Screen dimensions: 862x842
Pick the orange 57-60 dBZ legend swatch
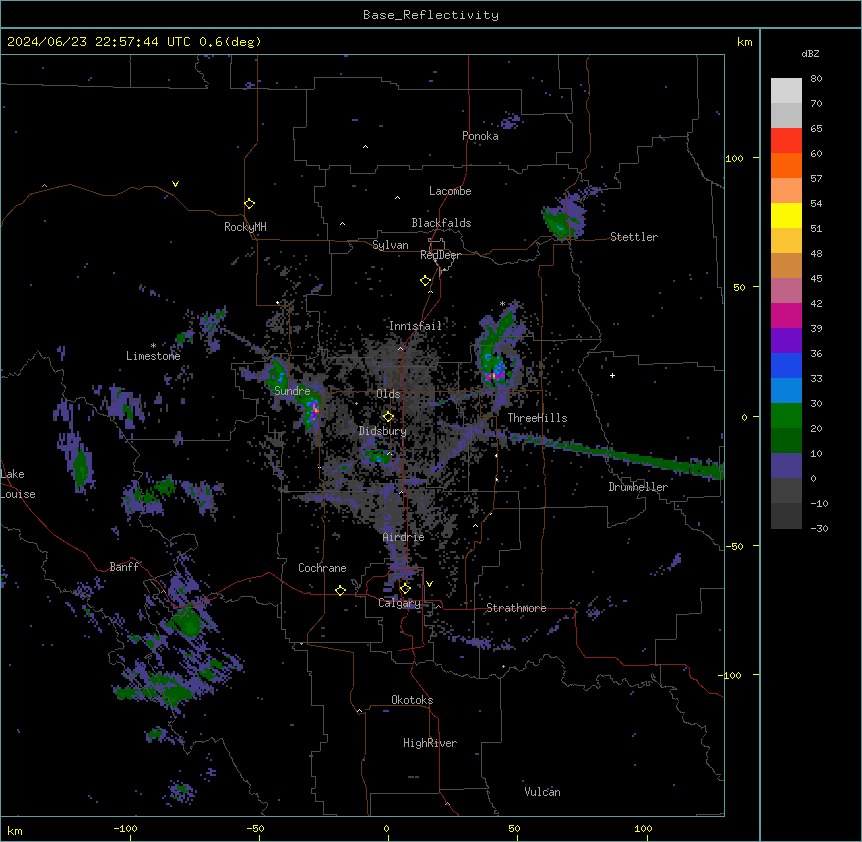click(786, 165)
